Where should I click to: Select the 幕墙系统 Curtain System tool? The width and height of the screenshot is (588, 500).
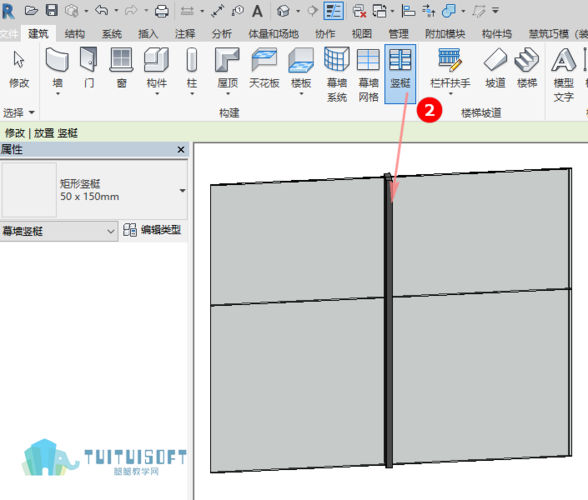point(337,74)
